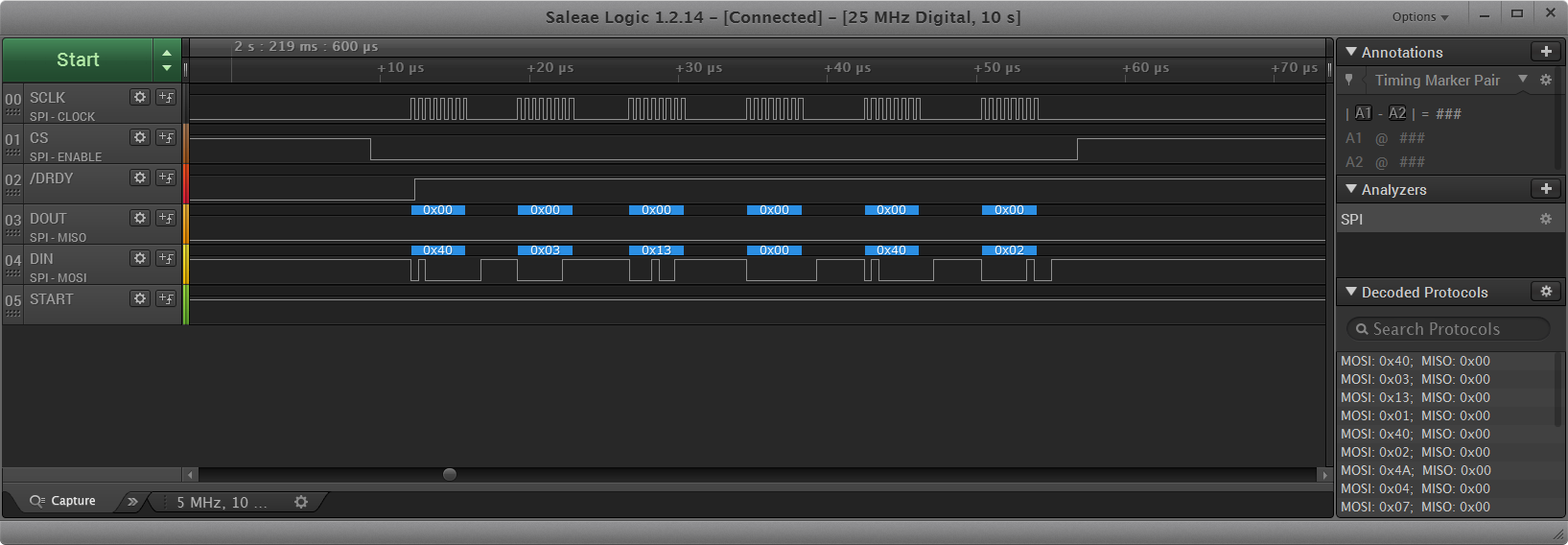Screen dimensions: 1568x545
Task: Expand the double-chevron tab list
Action: tap(132, 502)
